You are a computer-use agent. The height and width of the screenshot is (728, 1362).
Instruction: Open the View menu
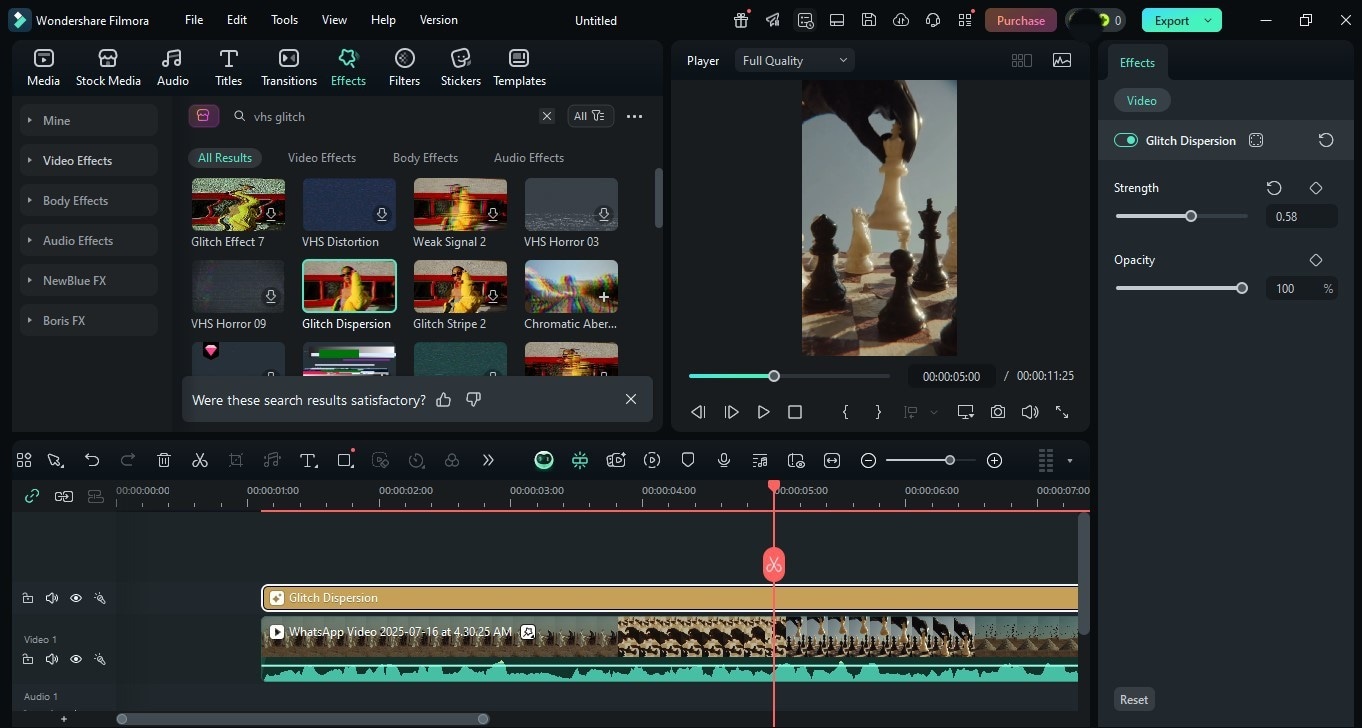(x=335, y=20)
